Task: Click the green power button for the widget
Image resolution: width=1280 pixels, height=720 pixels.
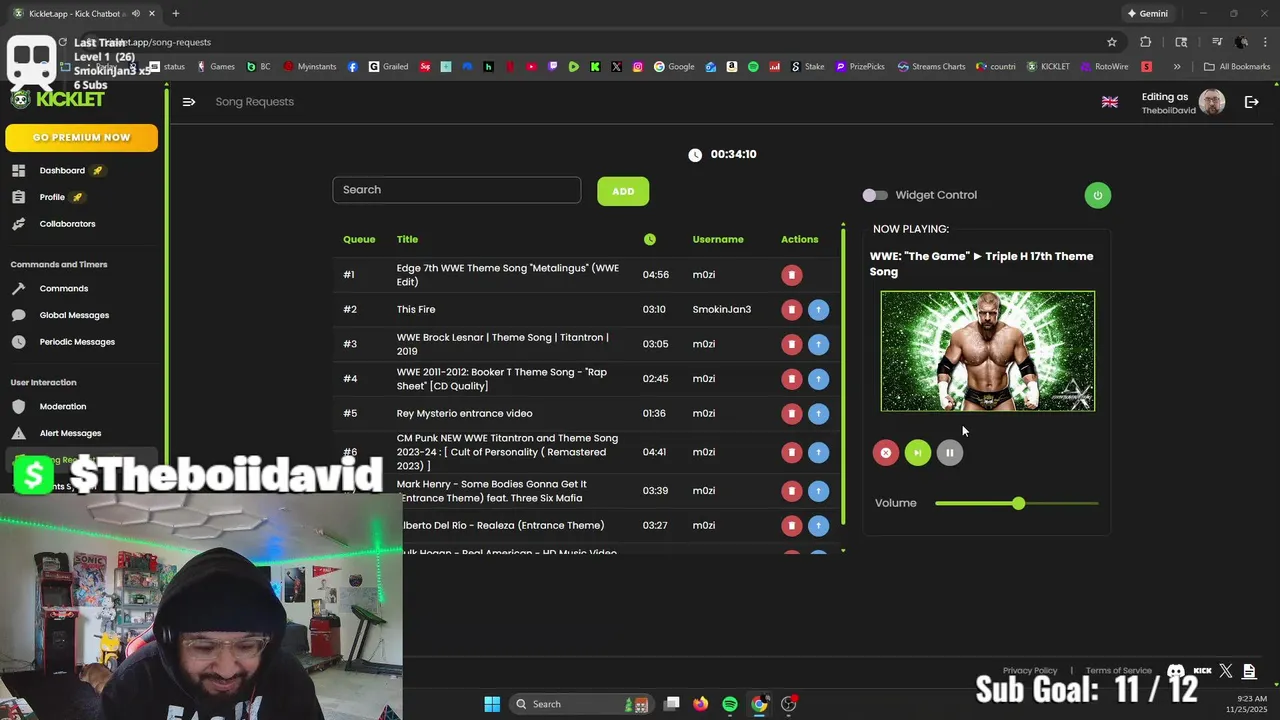Action: click(x=1097, y=195)
